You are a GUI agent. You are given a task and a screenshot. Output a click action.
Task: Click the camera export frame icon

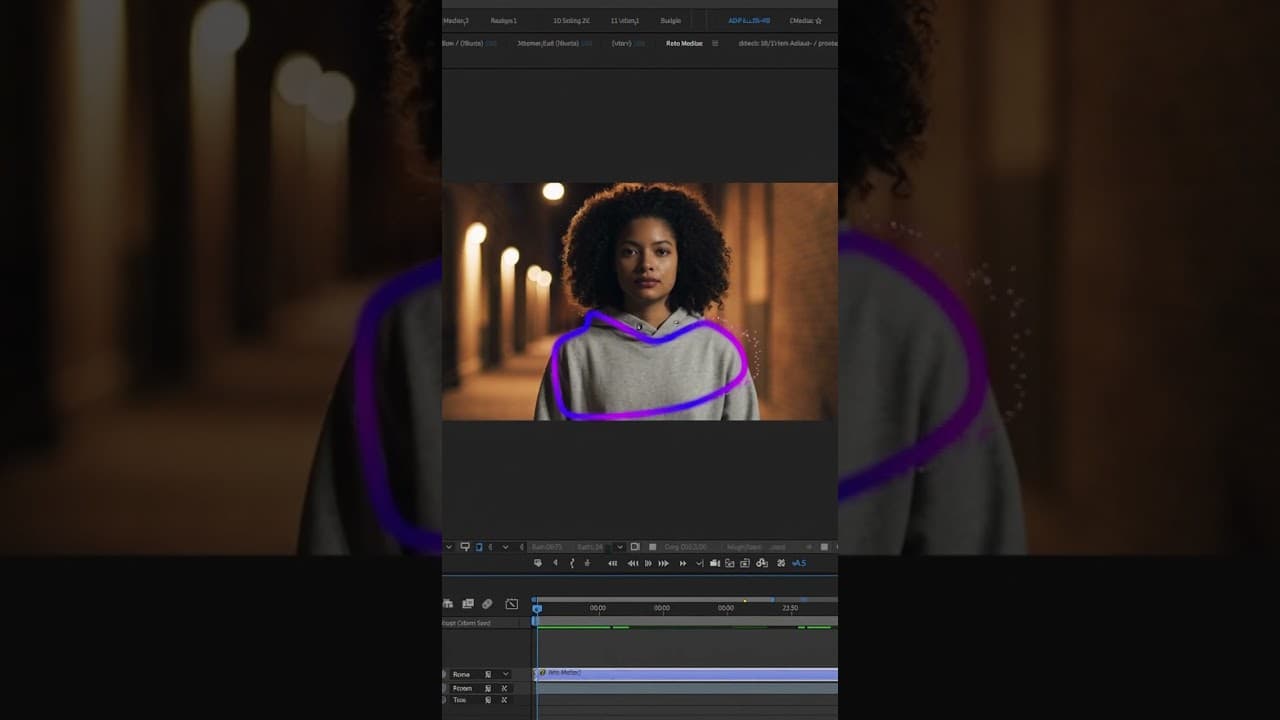click(x=715, y=564)
